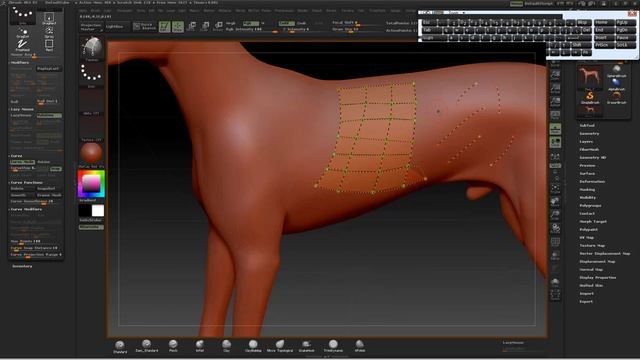Select the Spray stroke type
The height and width of the screenshot is (360, 640).
pyautogui.click(x=49, y=32)
